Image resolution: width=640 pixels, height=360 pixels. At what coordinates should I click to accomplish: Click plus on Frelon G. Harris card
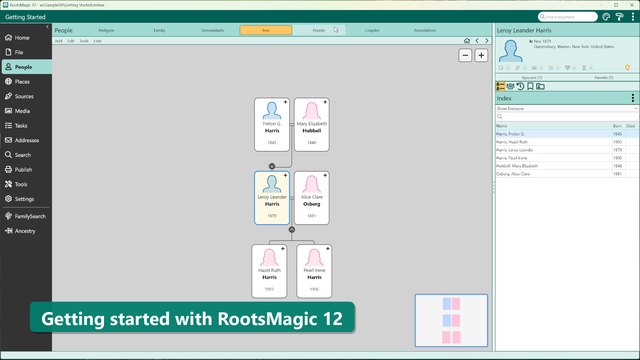click(286, 102)
